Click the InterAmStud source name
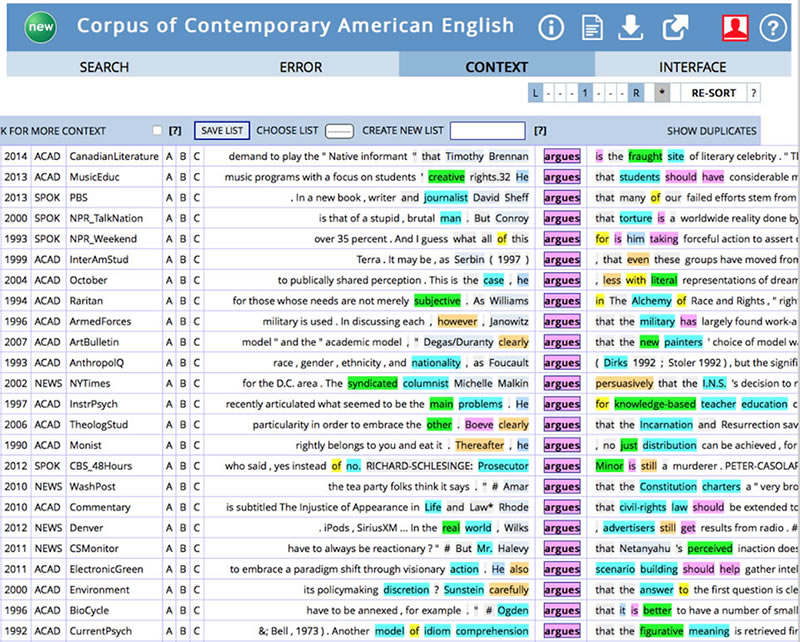 99,259
